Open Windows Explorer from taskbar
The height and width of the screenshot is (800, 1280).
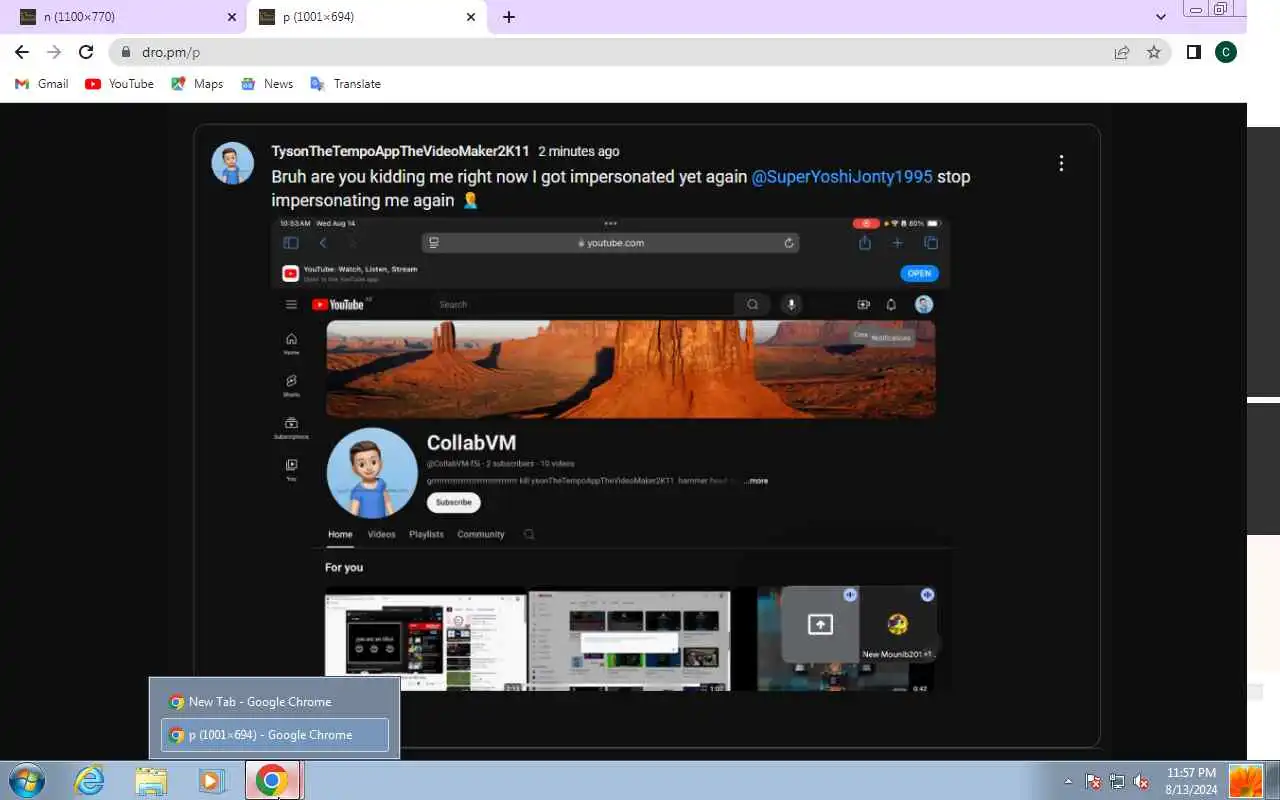(151, 780)
